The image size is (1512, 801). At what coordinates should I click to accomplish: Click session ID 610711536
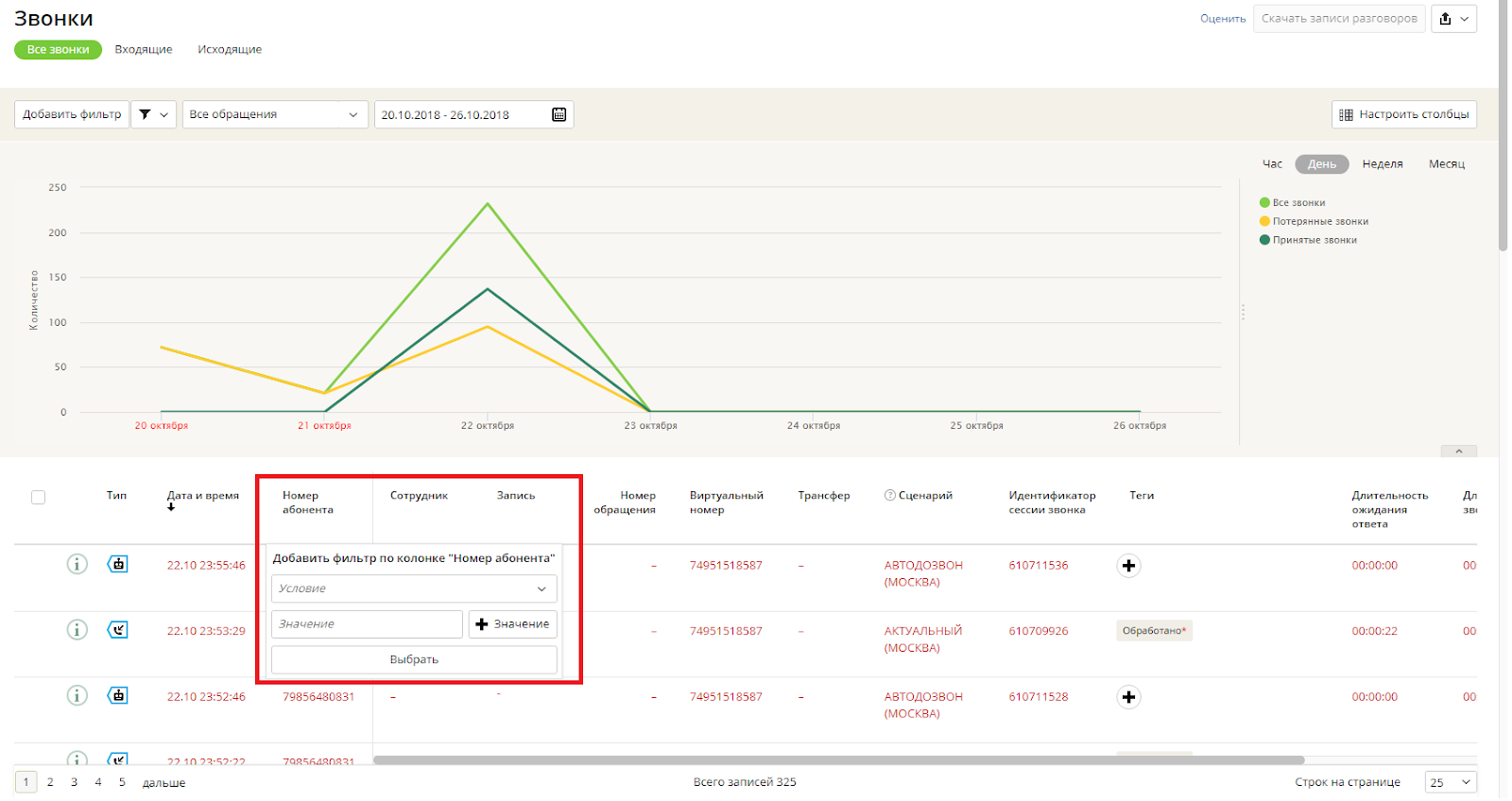coord(1039,566)
